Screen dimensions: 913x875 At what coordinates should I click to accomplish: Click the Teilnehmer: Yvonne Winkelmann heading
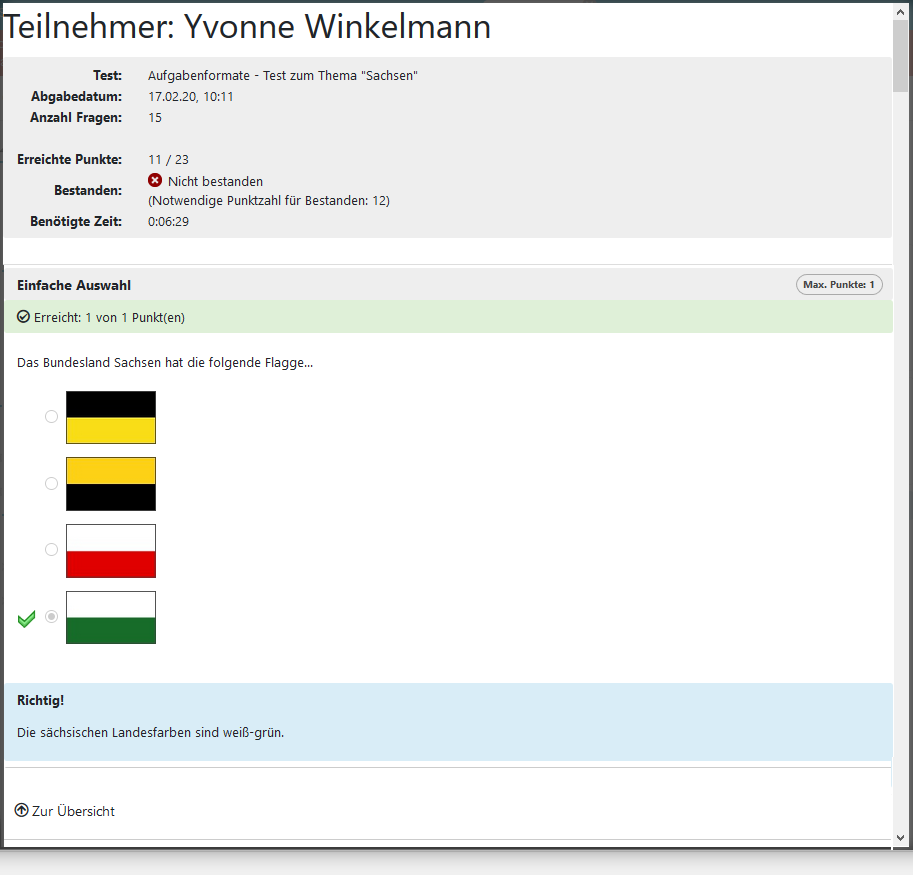point(248,27)
